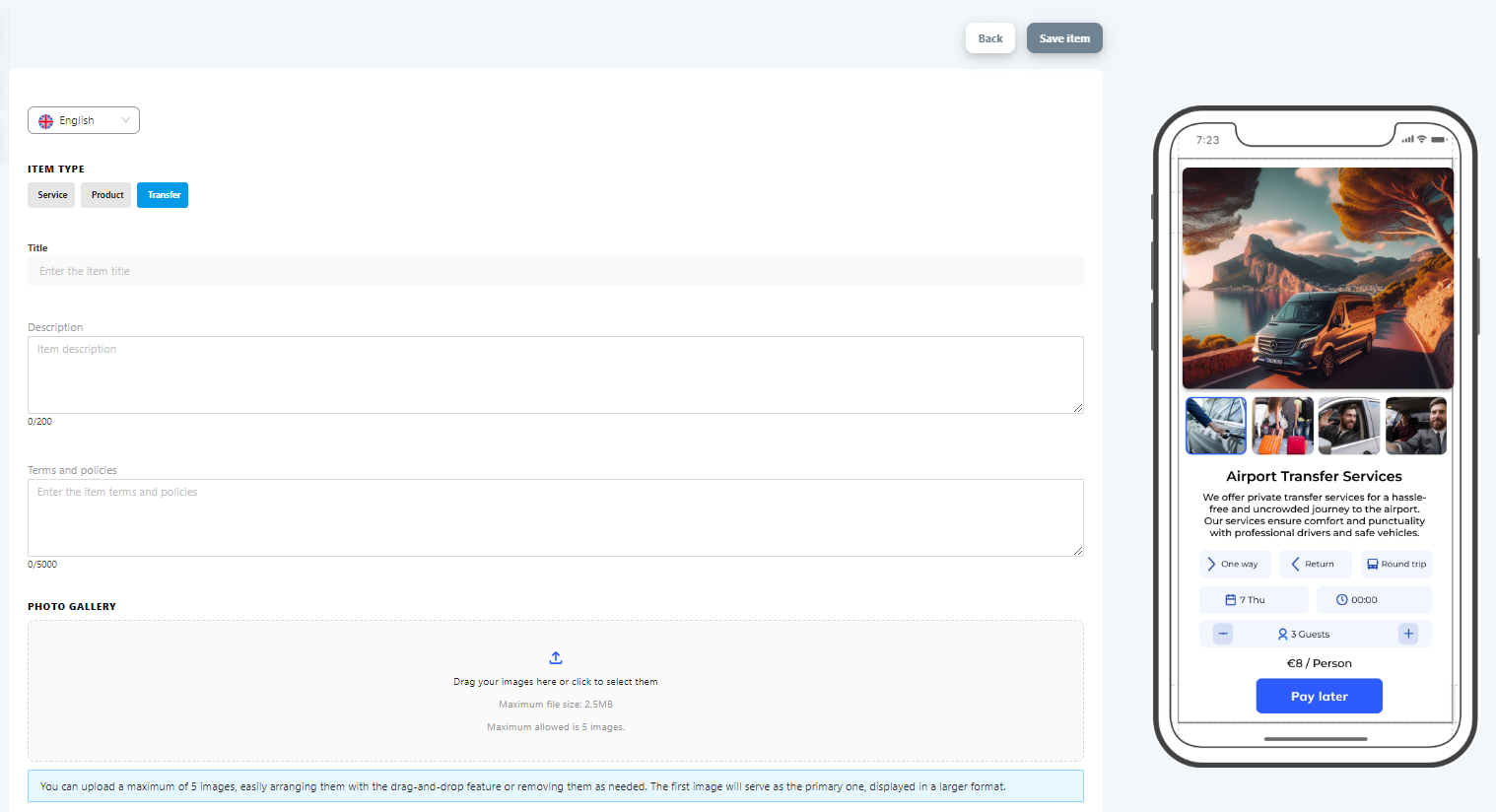Decrease guests with the minus button
This screenshot has height=812, width=1496.
click(1223, 634)
